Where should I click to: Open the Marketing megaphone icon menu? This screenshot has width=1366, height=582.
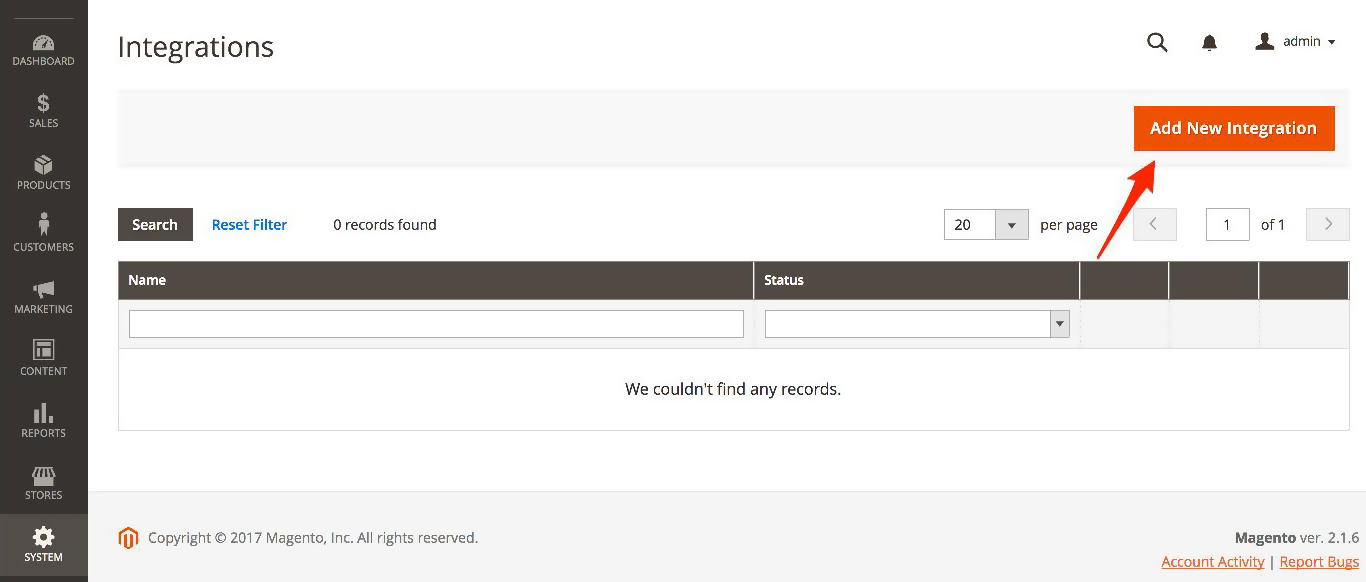[43, 297]
